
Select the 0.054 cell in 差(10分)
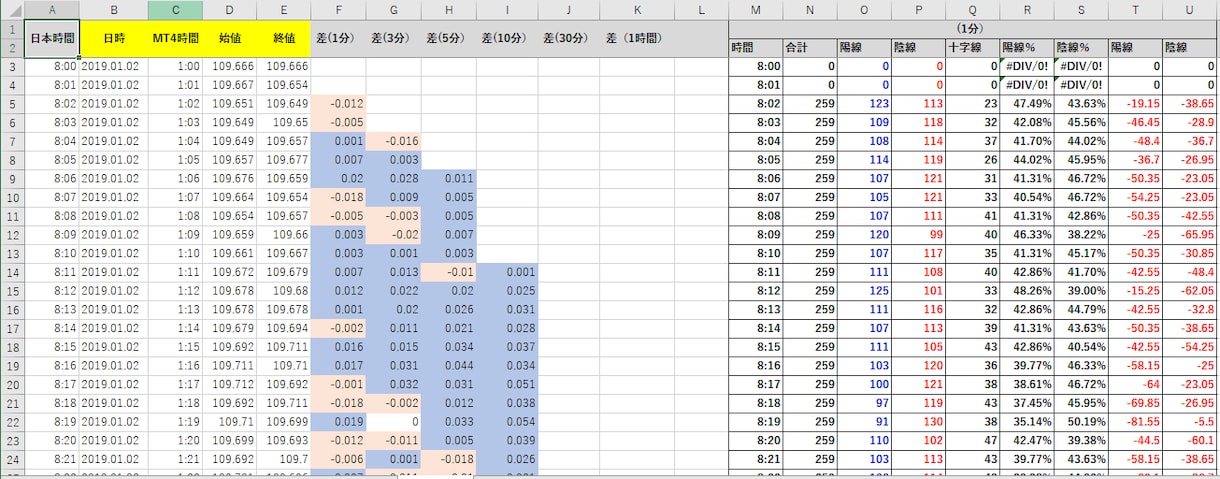506,422
